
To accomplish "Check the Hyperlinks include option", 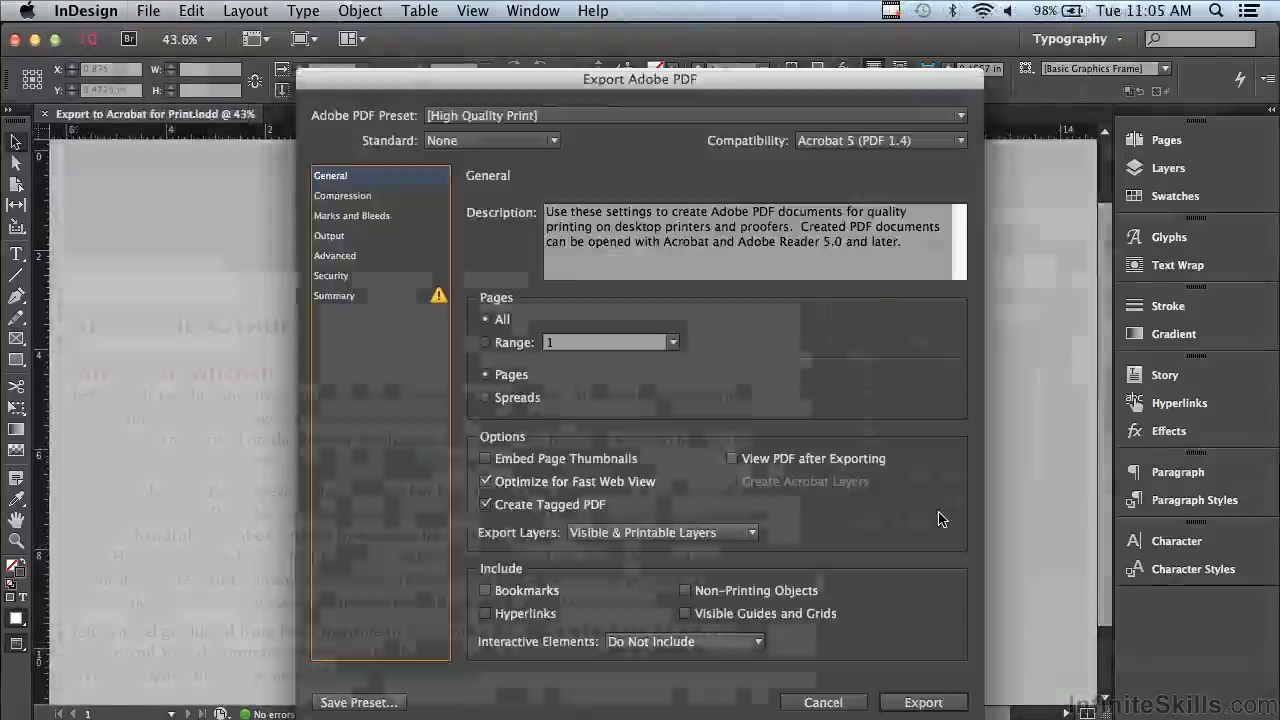I will click(x=485, y=613).
